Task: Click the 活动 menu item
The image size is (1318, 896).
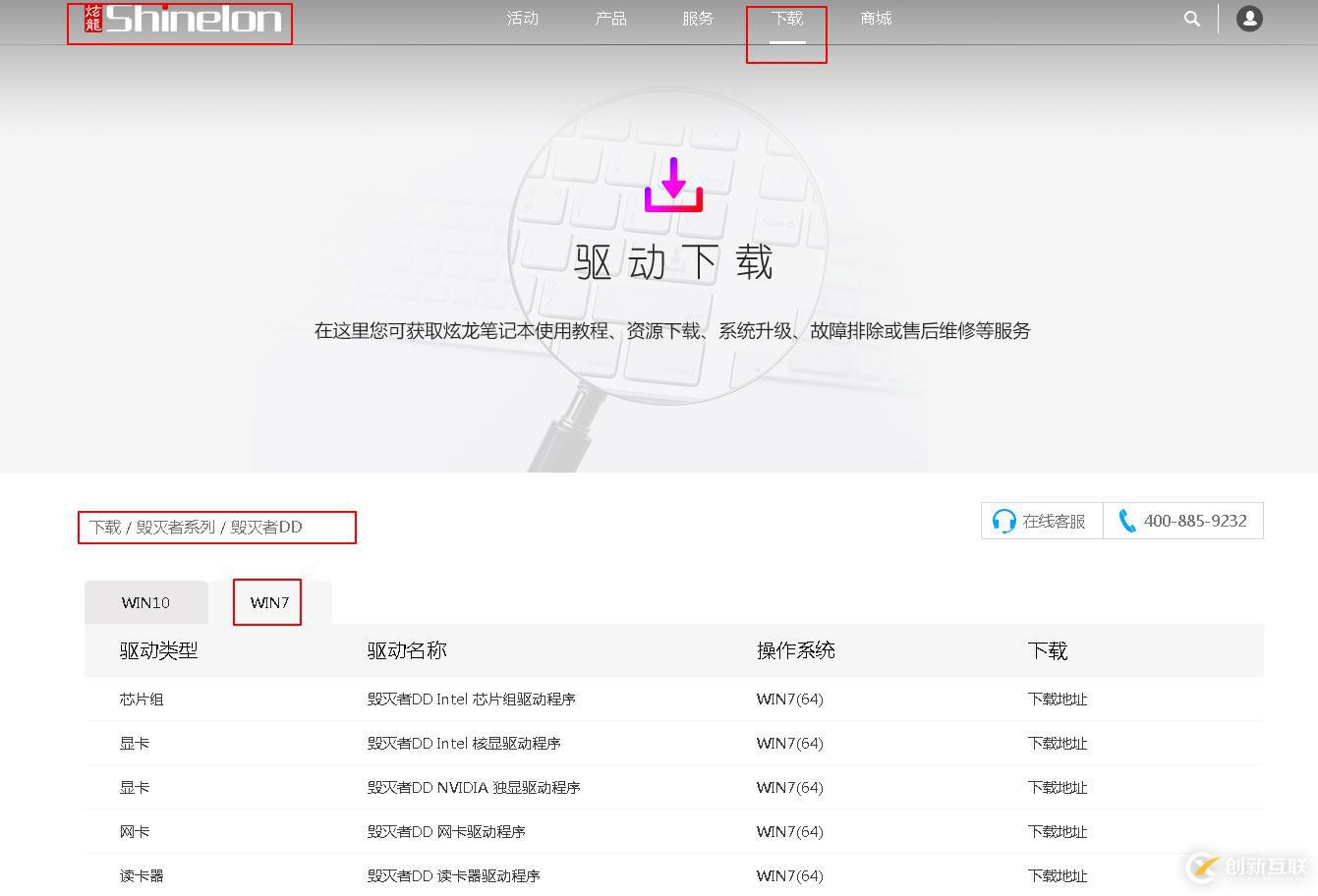Action: (522, 18)
